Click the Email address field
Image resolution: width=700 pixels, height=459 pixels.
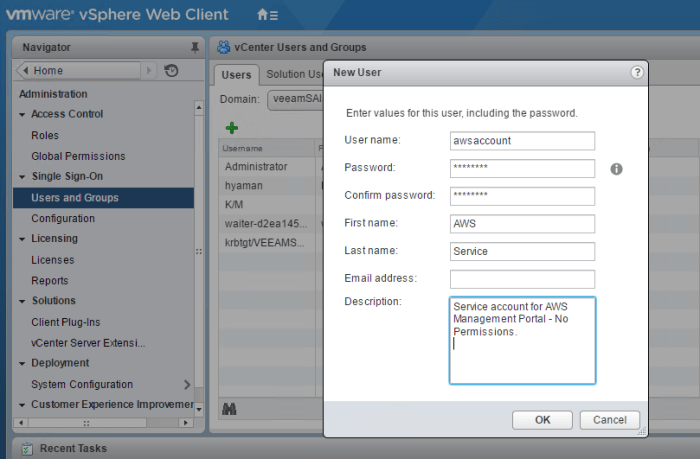click(x=522, y=279)
